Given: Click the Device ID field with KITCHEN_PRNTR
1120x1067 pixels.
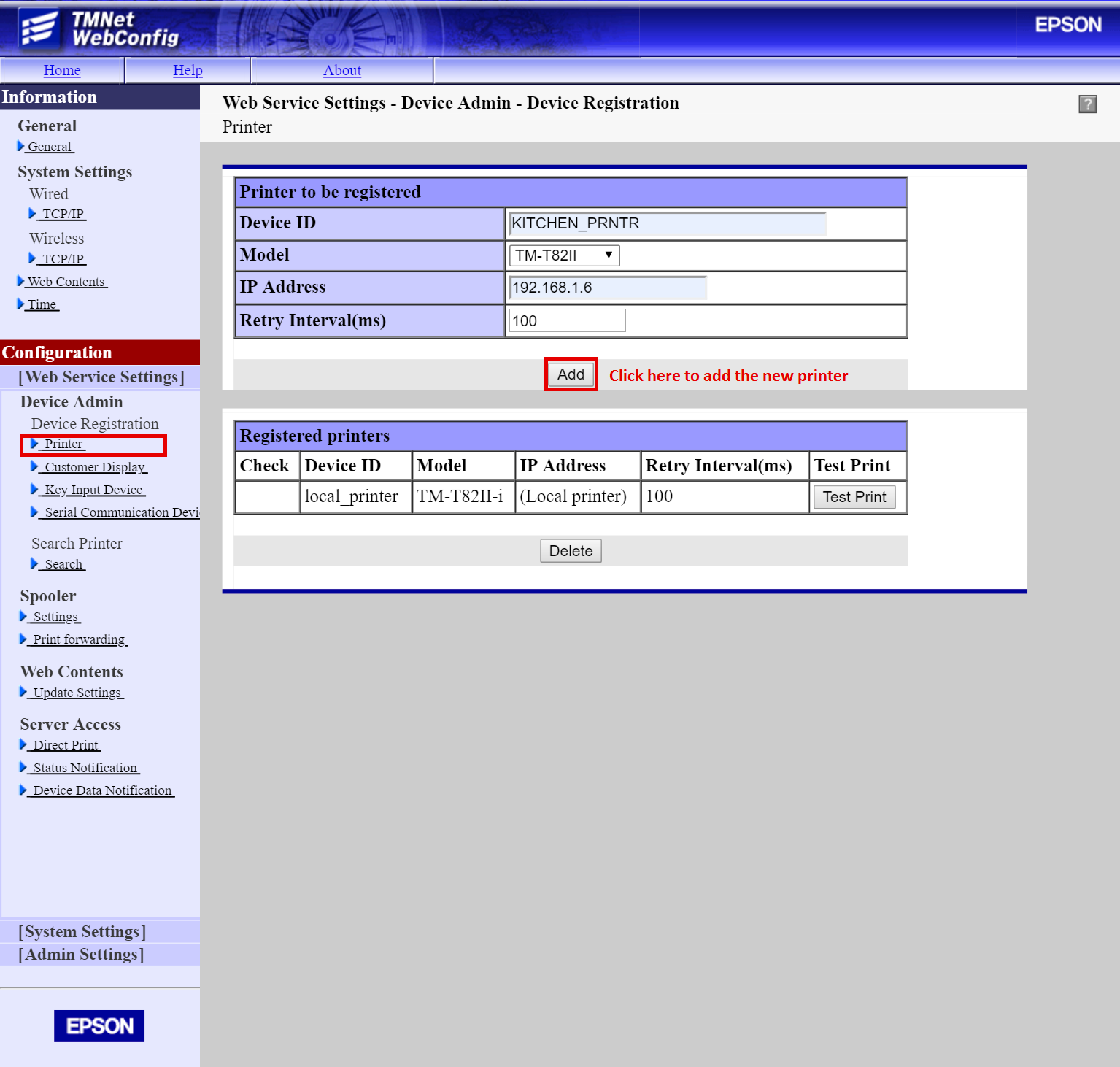Looking at the screenshot, I should tap(668, 223).
